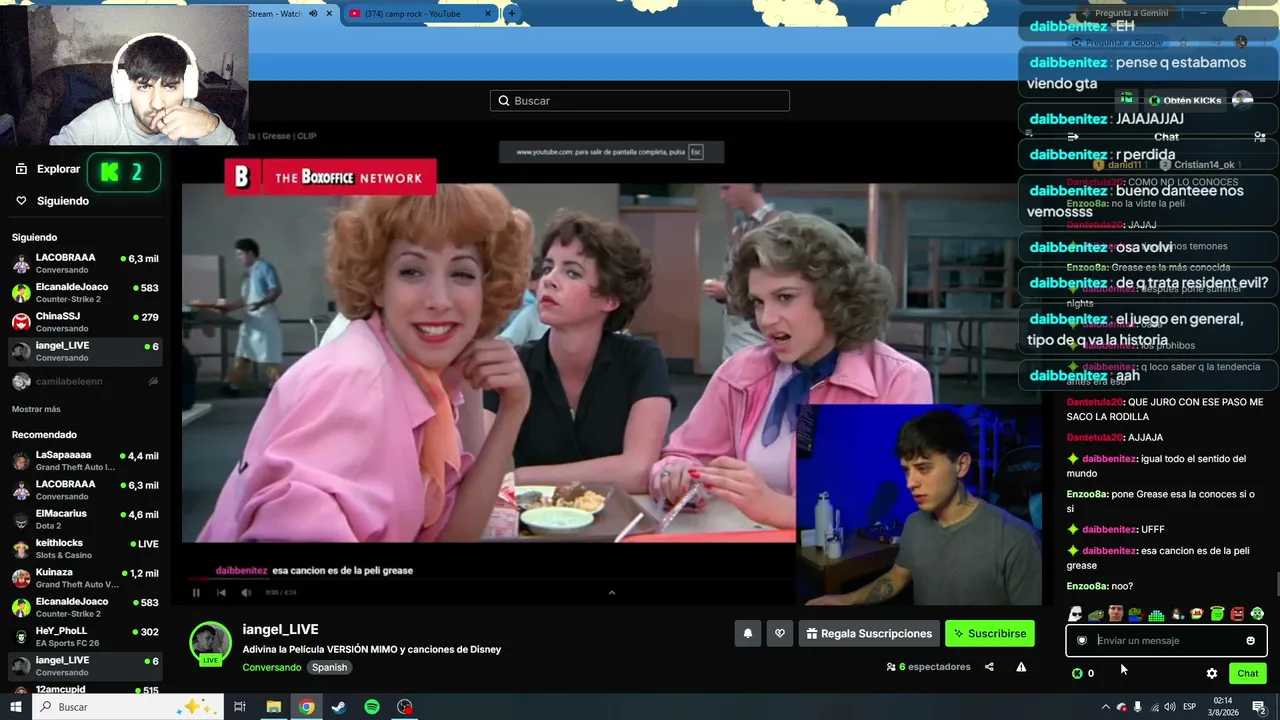Pause the video with the player pause button
This screenshot has height=720, width=1280.
coord(196,592)
